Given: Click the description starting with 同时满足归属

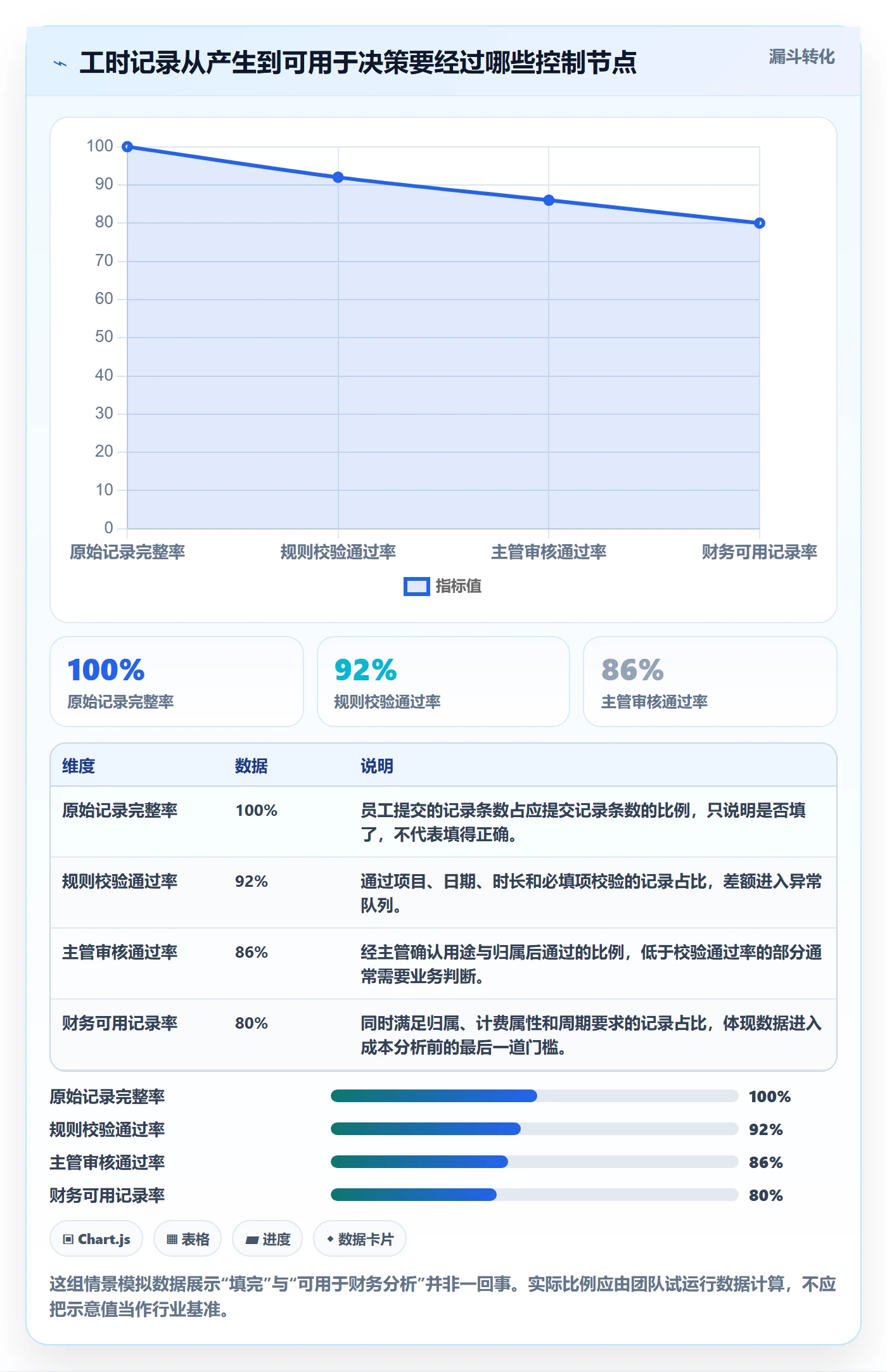Looking at the screenshot, I should [591, 1035].
